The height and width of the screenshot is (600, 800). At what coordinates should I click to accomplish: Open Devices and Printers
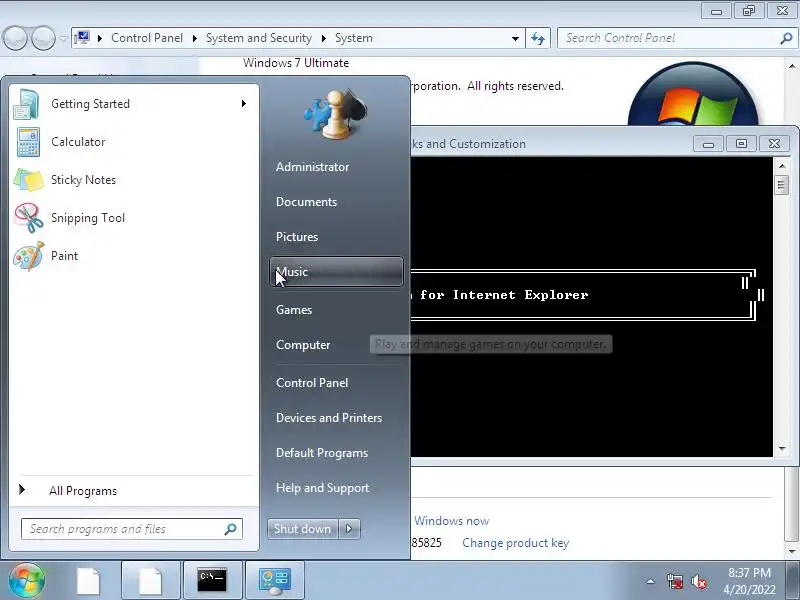(336, 418)
